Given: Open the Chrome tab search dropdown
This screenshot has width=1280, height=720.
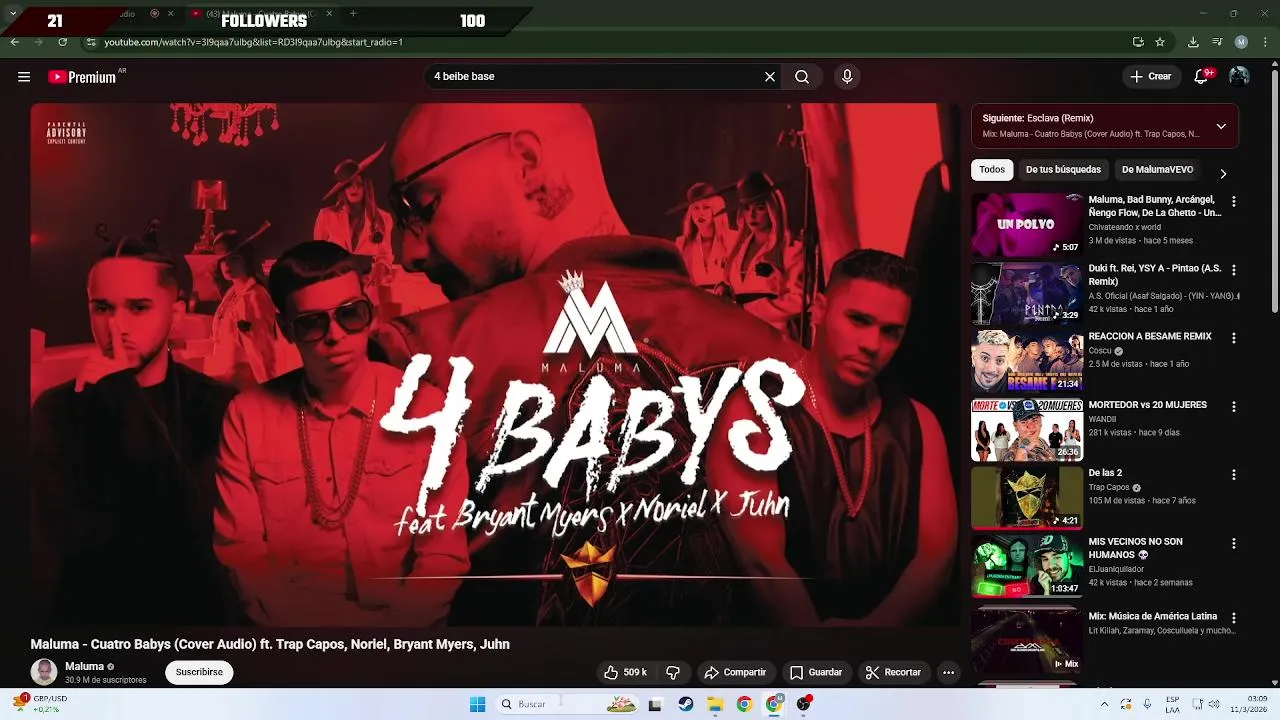Looking at the screenshot, I should coord(13,13).
